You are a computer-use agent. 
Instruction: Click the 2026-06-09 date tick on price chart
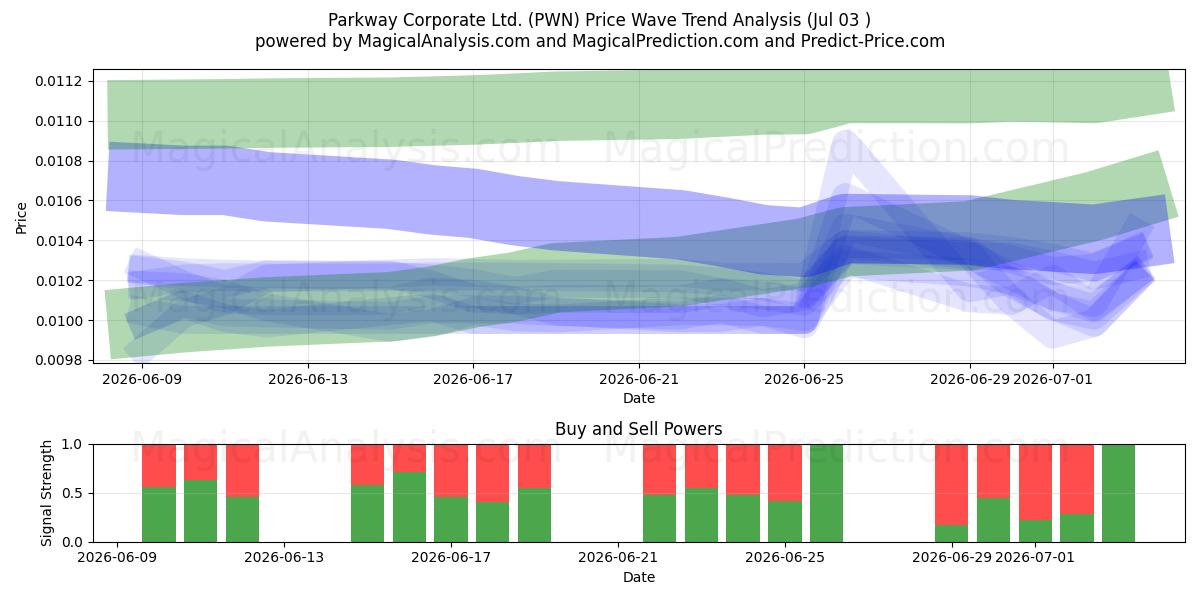click(x=142, y=379)
